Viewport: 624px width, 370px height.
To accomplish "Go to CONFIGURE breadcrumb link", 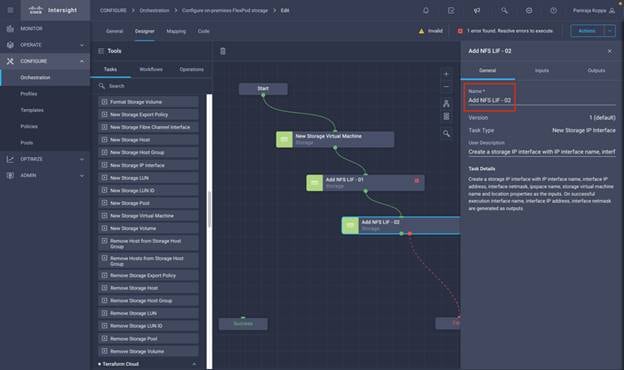I will [x=113, y=10].
